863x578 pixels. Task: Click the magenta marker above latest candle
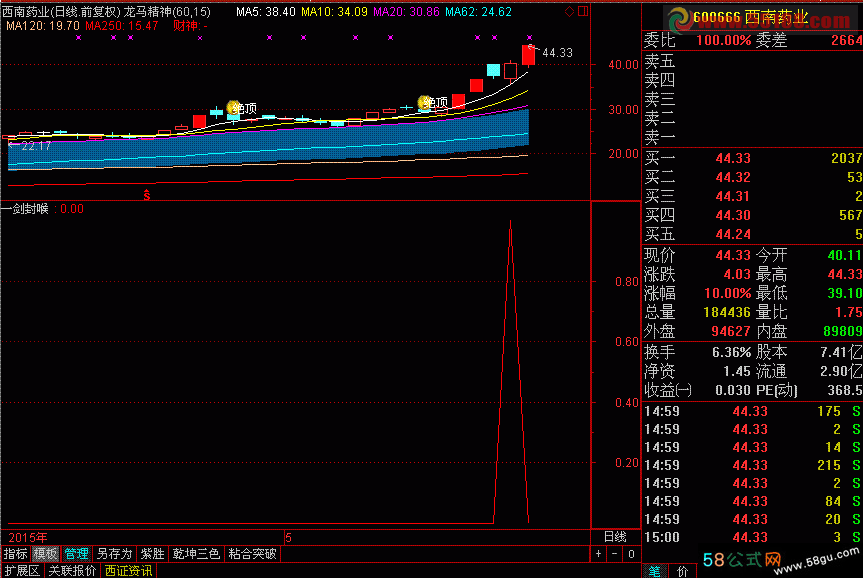click(529, 37)
